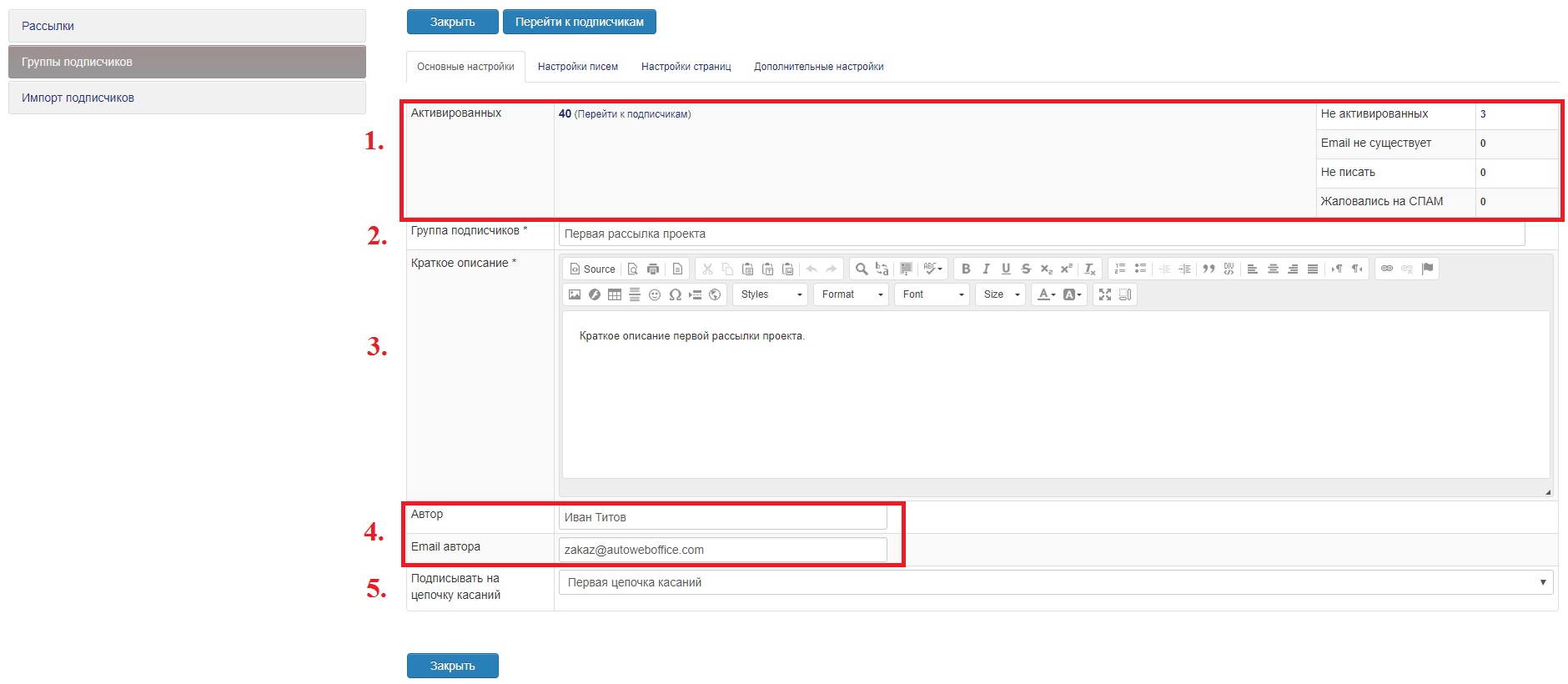Click the Email автора input field

(x=722, y=550)
